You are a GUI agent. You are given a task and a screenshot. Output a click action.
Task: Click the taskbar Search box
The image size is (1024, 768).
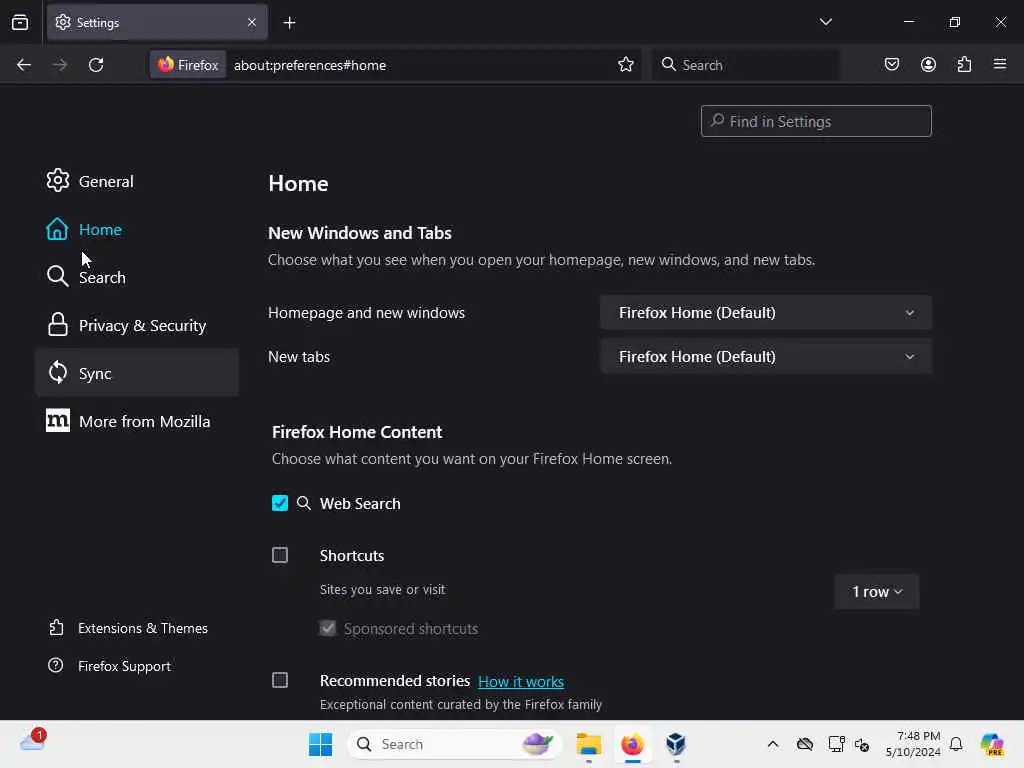[x=454, y=744]
